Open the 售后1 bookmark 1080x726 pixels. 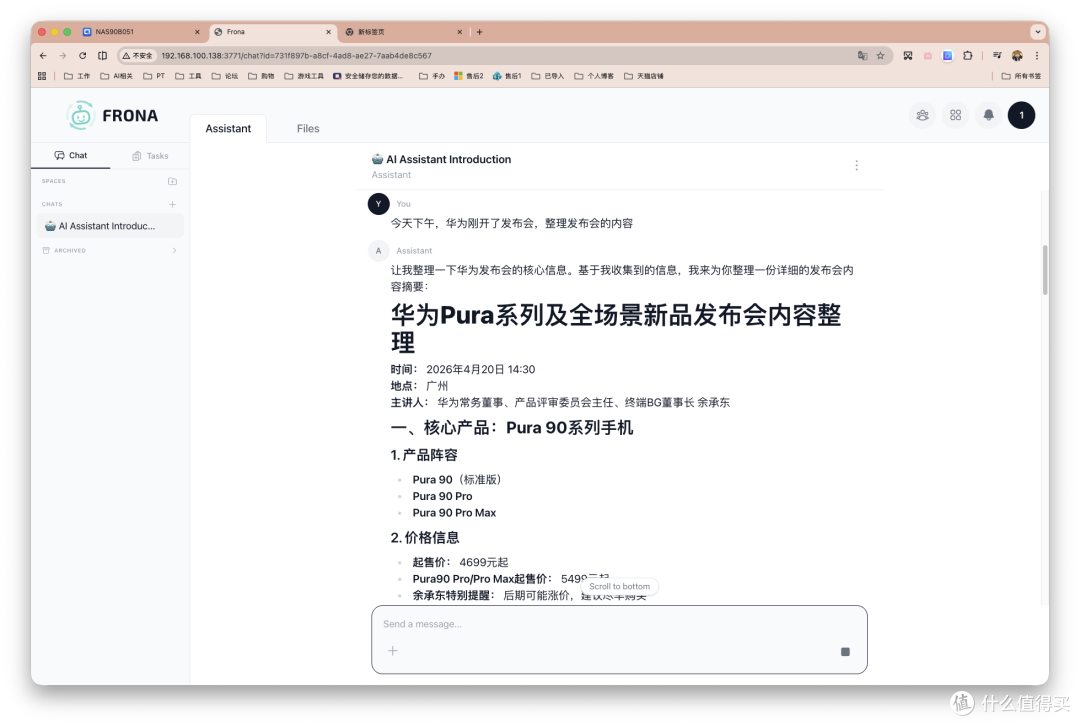(507, 76)
